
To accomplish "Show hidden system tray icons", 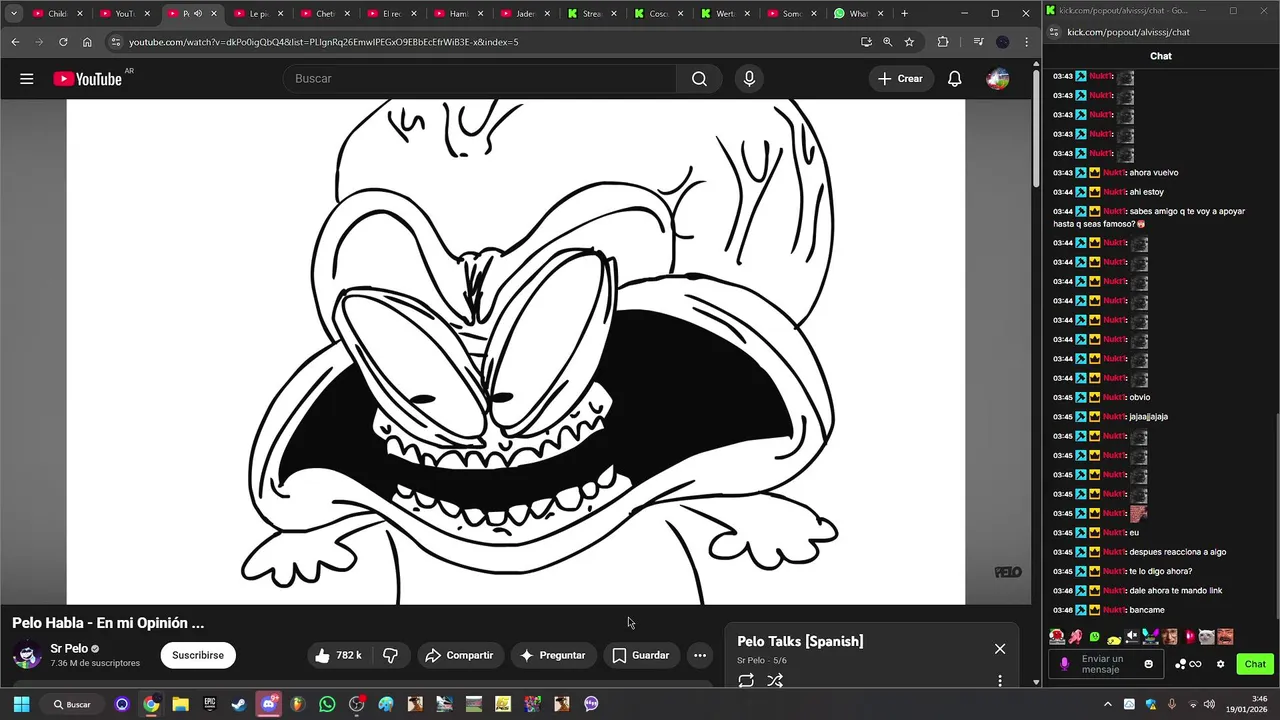I will (x=1108, y=704).
